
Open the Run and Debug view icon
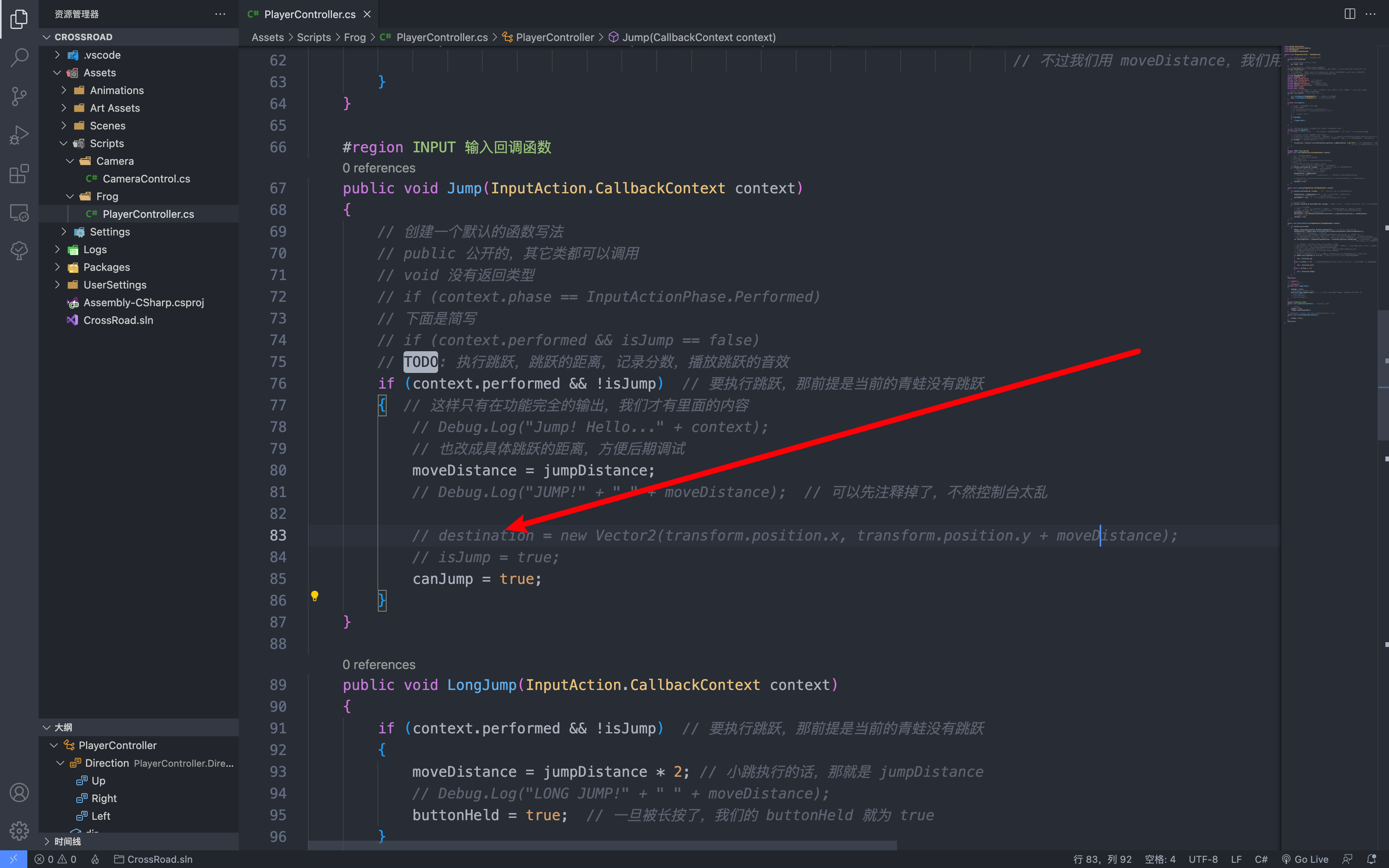[x=19, y=135]
